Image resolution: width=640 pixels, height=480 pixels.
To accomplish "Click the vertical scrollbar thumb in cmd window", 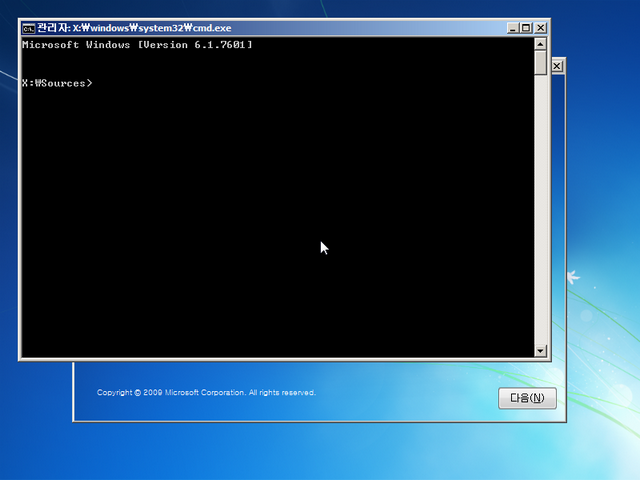I will (540, 62).
